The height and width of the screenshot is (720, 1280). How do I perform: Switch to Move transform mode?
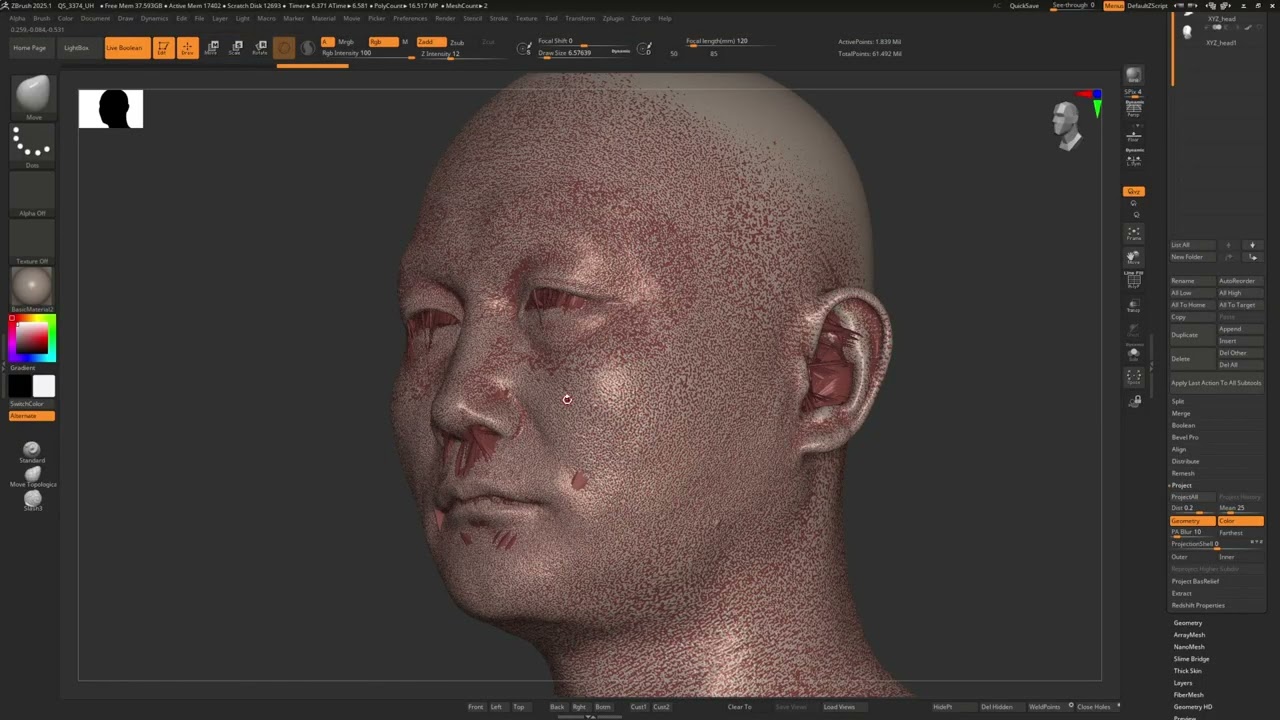click(211, 48)
